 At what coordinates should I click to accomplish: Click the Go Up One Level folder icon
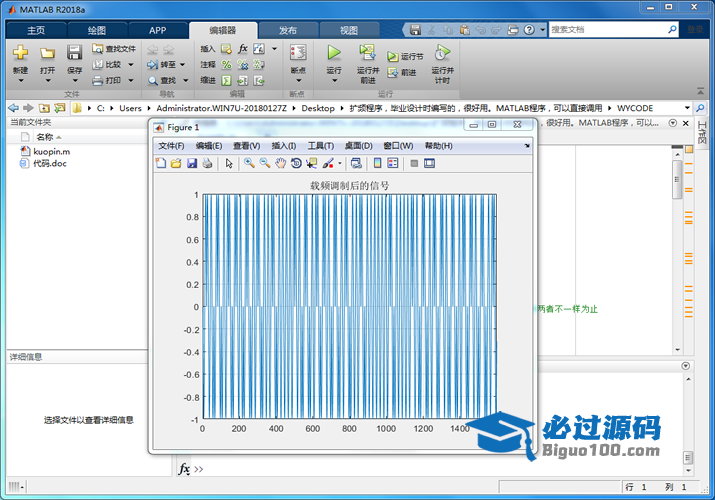click(44, 108)
